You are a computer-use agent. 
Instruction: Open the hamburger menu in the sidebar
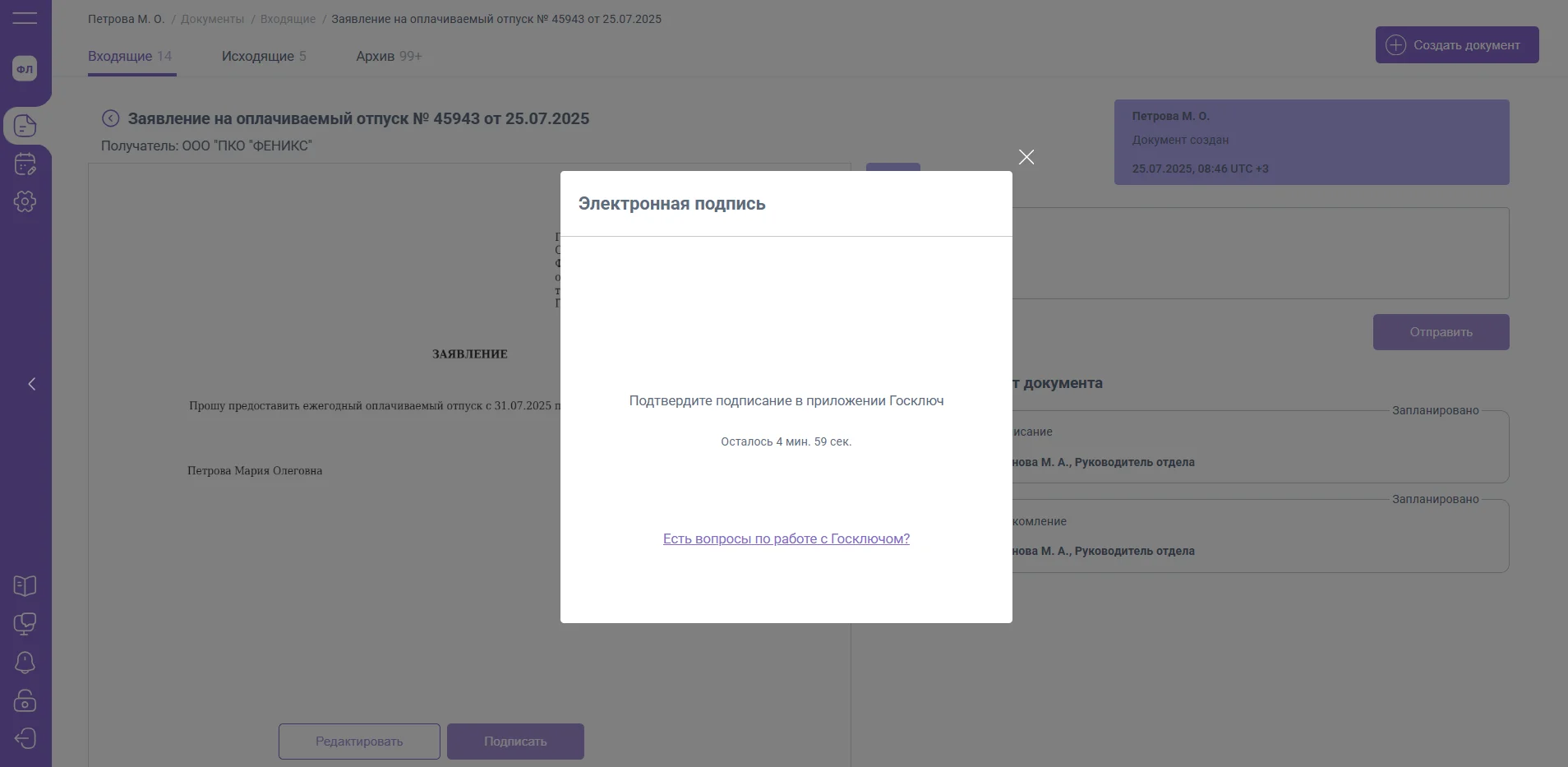pos(25,18)
